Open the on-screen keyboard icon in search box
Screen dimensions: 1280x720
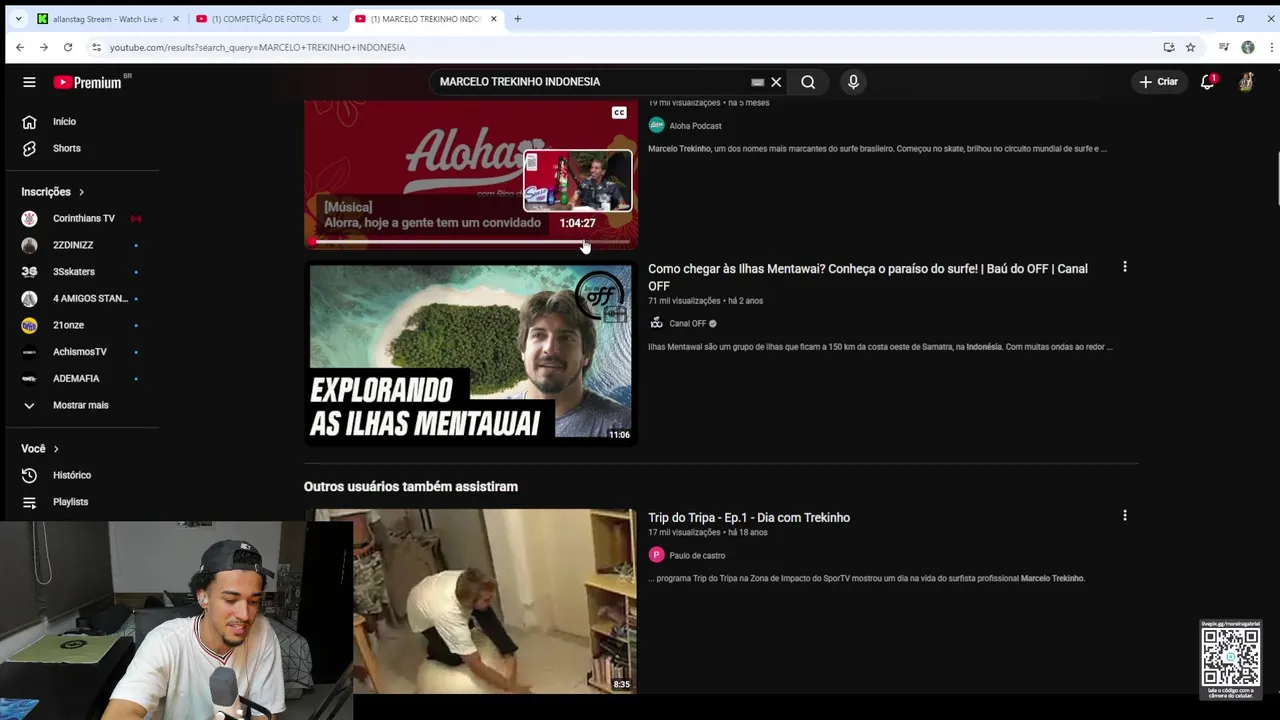[757, 82]
